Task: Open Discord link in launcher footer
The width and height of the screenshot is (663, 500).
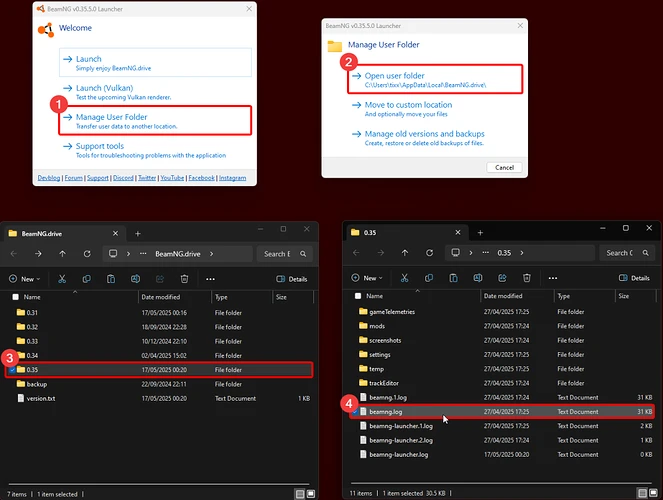Action: coord(123,178)
